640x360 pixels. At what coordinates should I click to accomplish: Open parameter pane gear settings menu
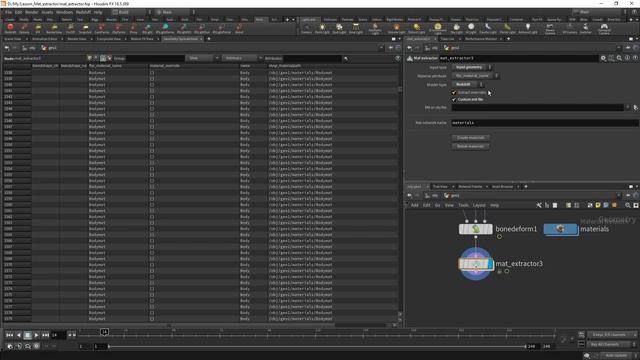coord(603,58)
